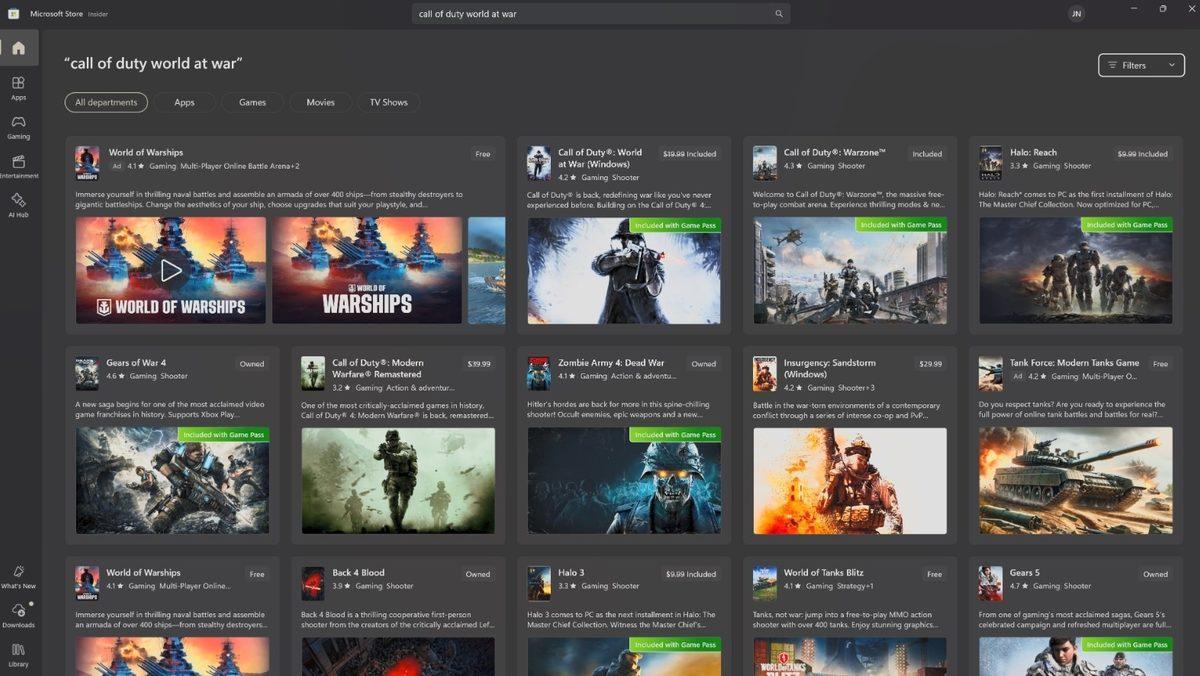Viewport: 1200px width, 676px height.
Task: Click the JN account avatar
Action: [1076, 14]
